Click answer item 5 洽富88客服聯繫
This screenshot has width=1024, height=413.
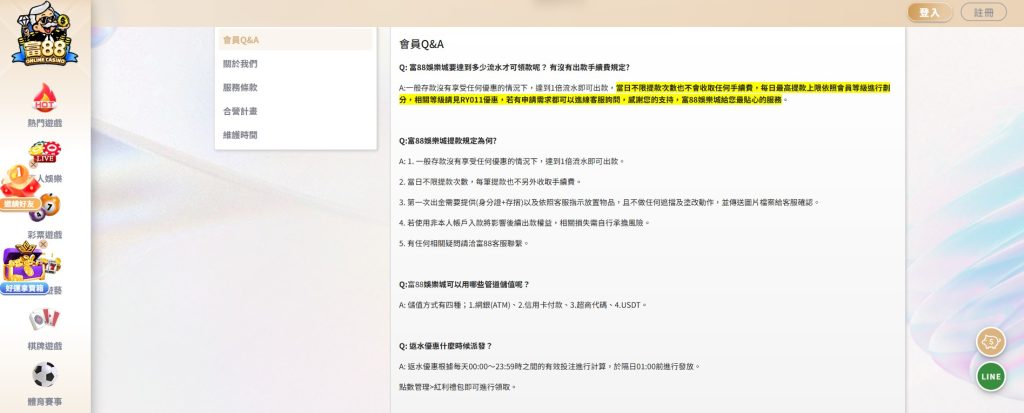[464, 244]
